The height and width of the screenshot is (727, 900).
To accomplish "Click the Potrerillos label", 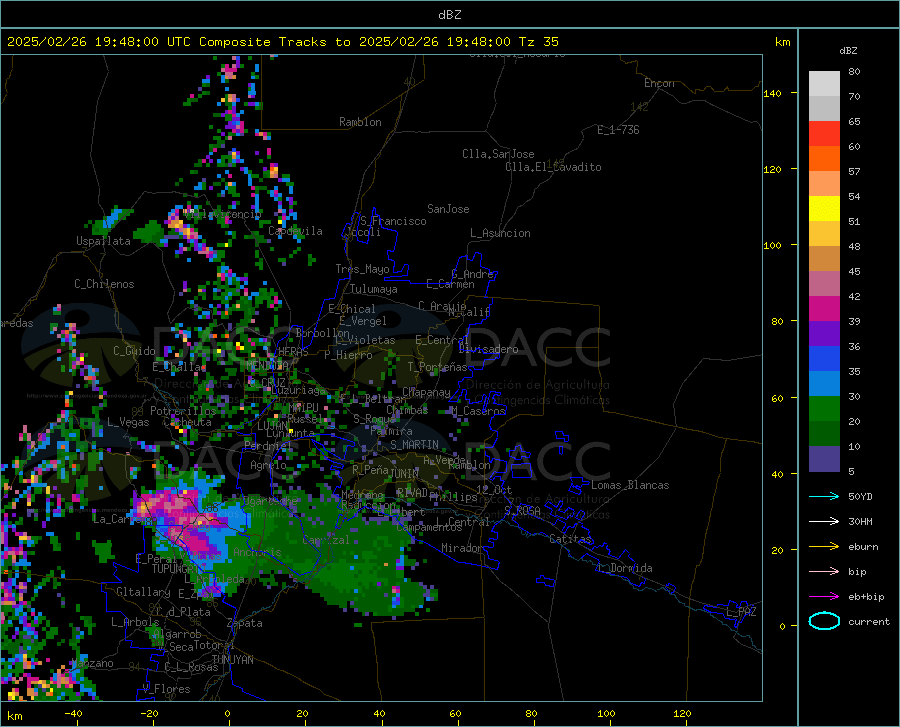I will 183,411.
